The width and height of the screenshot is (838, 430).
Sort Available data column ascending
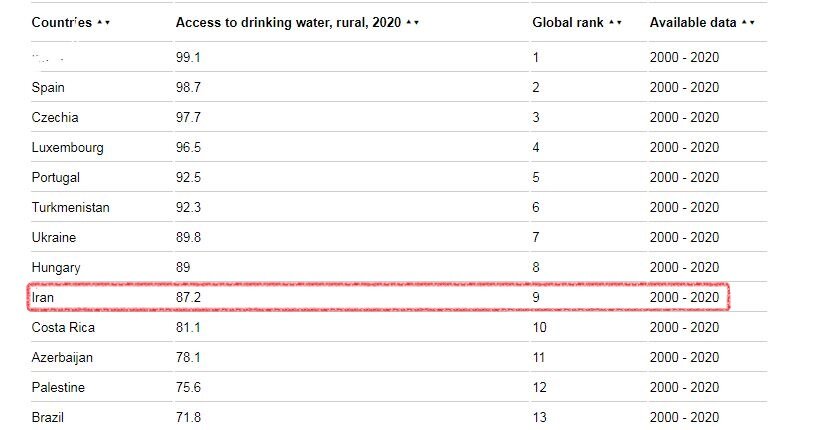[x=744, y=22]
